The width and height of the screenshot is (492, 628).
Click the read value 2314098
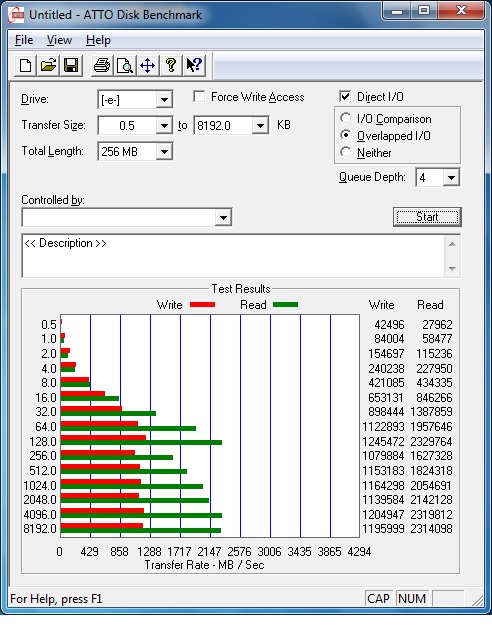point(432,529)
